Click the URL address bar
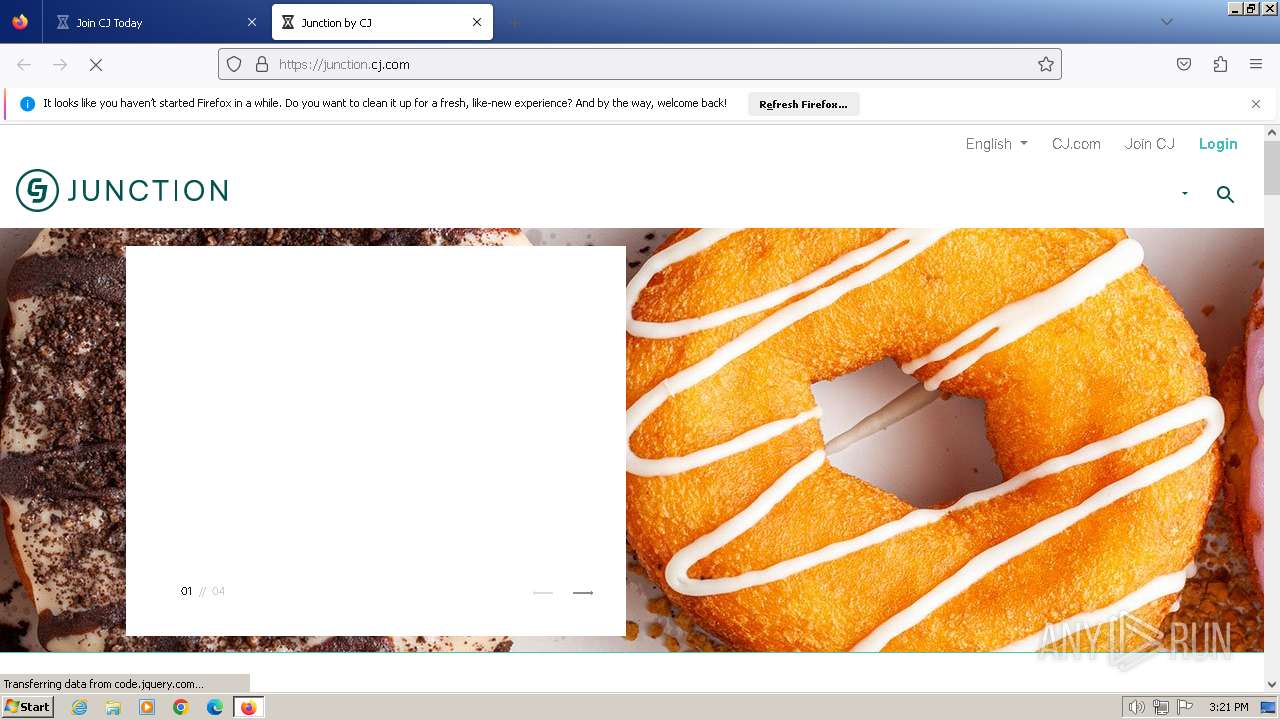Screen dimensions: 1280x720 coord(640,64)
